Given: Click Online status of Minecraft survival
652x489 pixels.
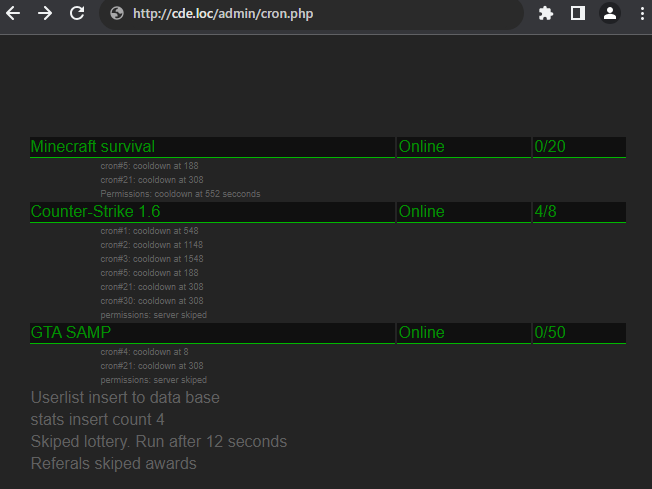Looking at the screenshot, I should (x=421, y=147).
